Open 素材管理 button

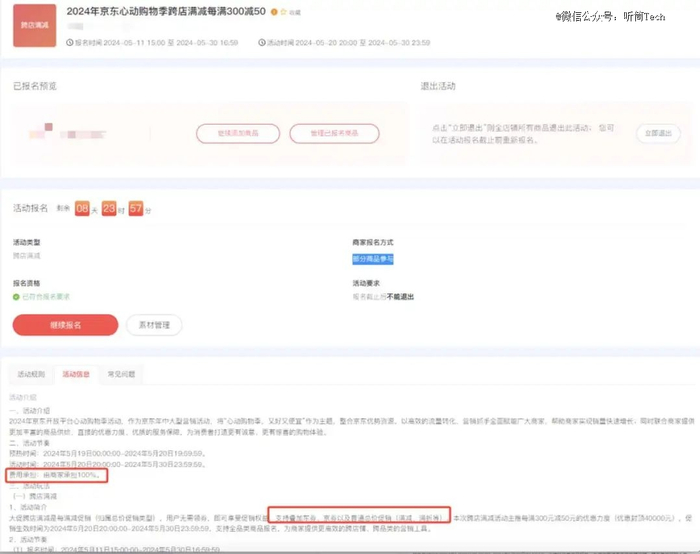click(154, 325)
